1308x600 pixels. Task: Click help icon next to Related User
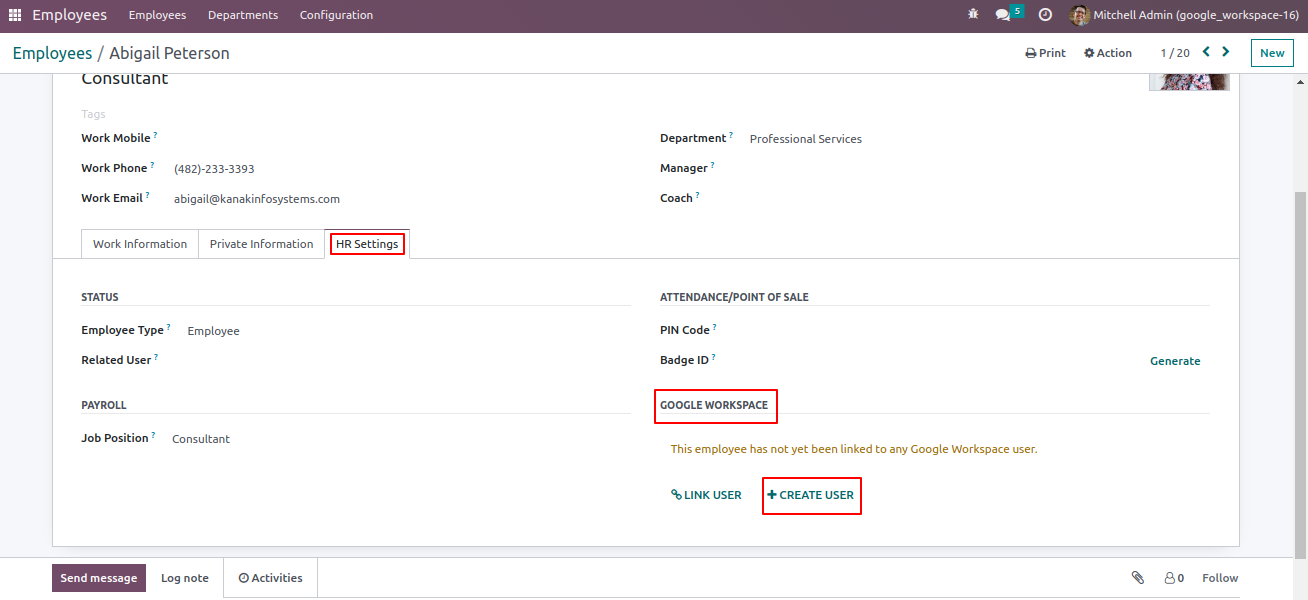[x=156, y=357]
